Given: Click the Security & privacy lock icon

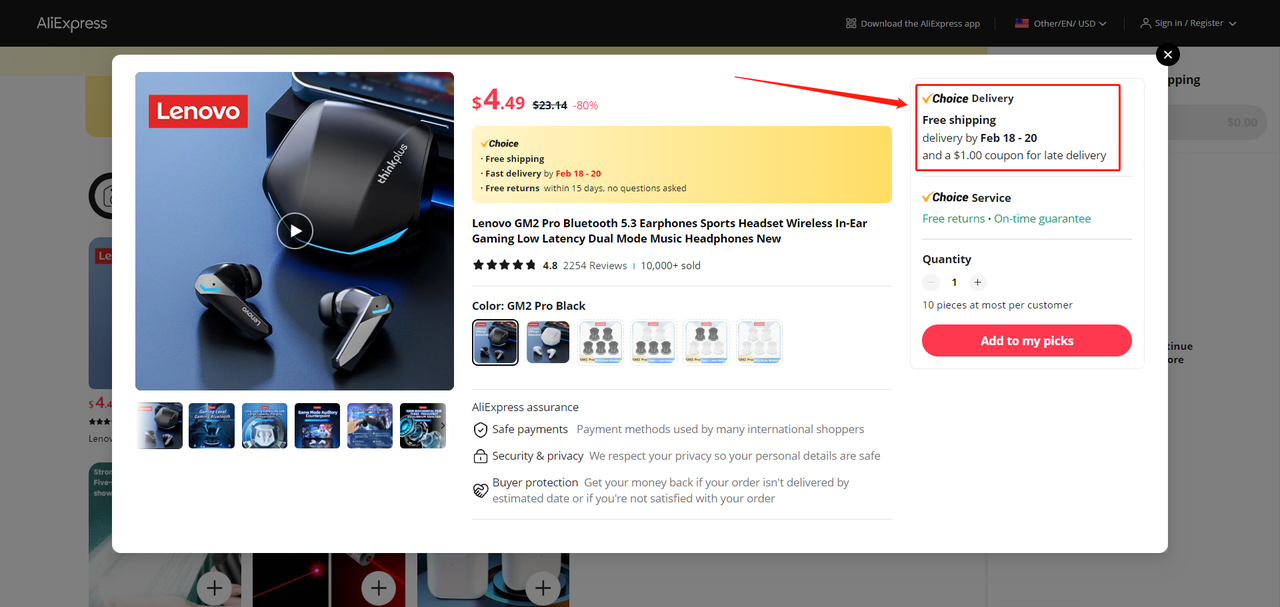Looking at the screenshot, I should click(480, 456).
